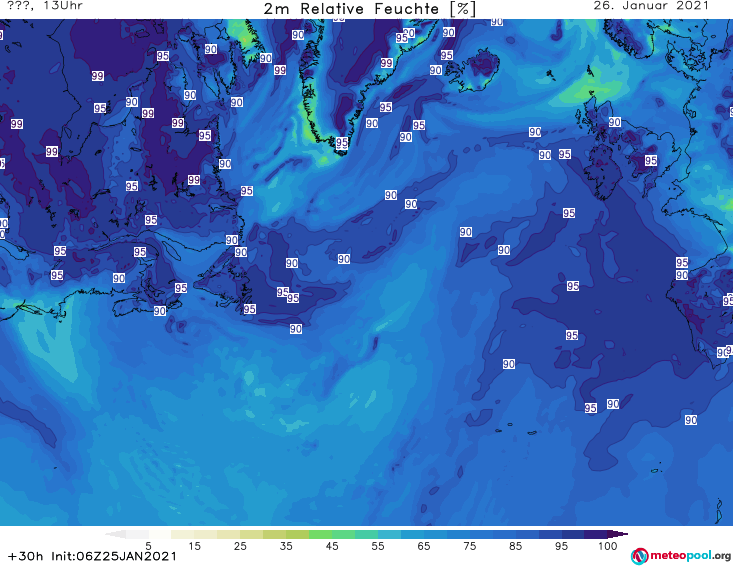Click the purple arrow tip ending the colorbar
This screenshot has width=733, height=566.
[618, 534]
